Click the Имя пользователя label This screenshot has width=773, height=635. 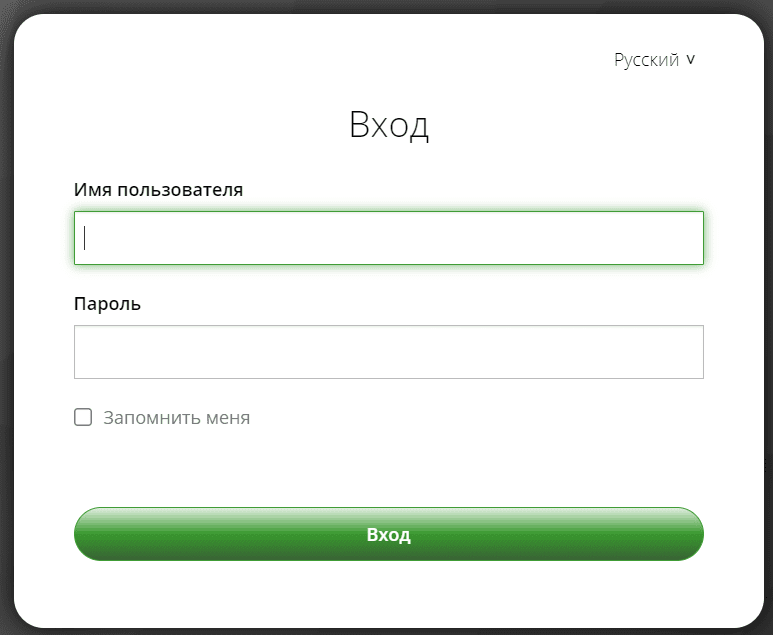(158, 189)
